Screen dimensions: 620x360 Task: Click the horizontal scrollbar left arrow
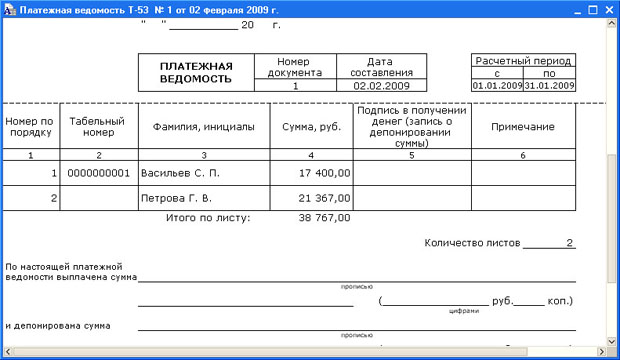point(8,351)
